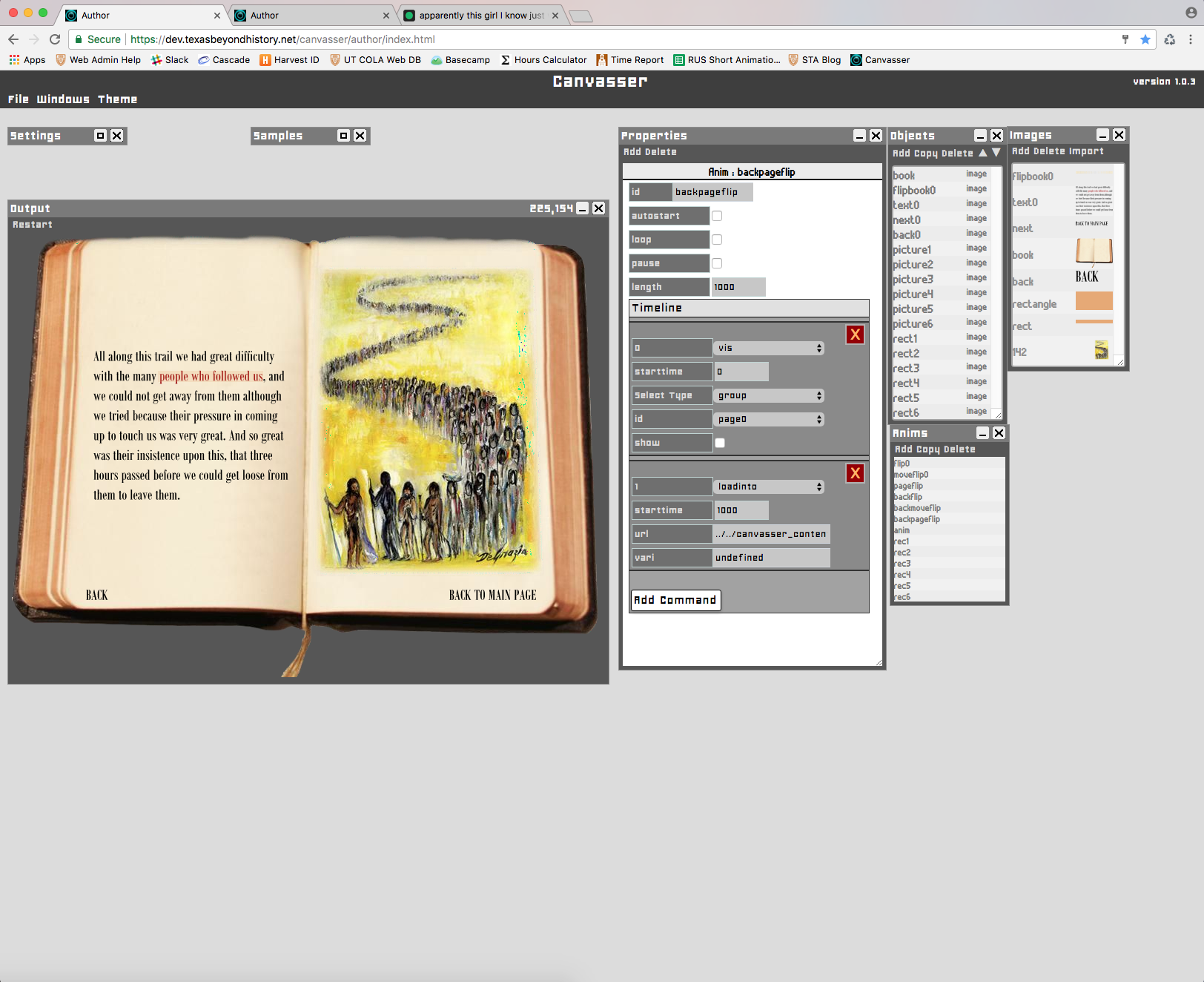Select the rect thin orange bar image
Viewport: 1204px width, 982px height.
1094,321
